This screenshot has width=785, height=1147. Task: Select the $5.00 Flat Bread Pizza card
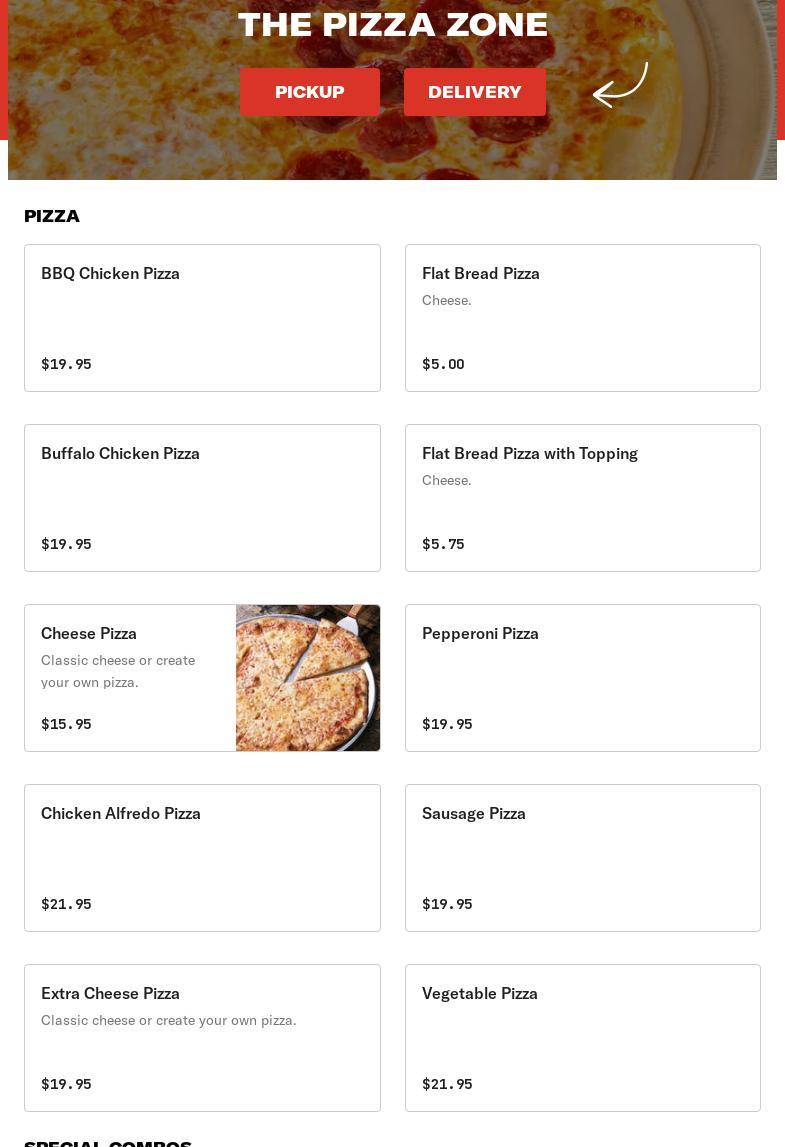[582, 318]
